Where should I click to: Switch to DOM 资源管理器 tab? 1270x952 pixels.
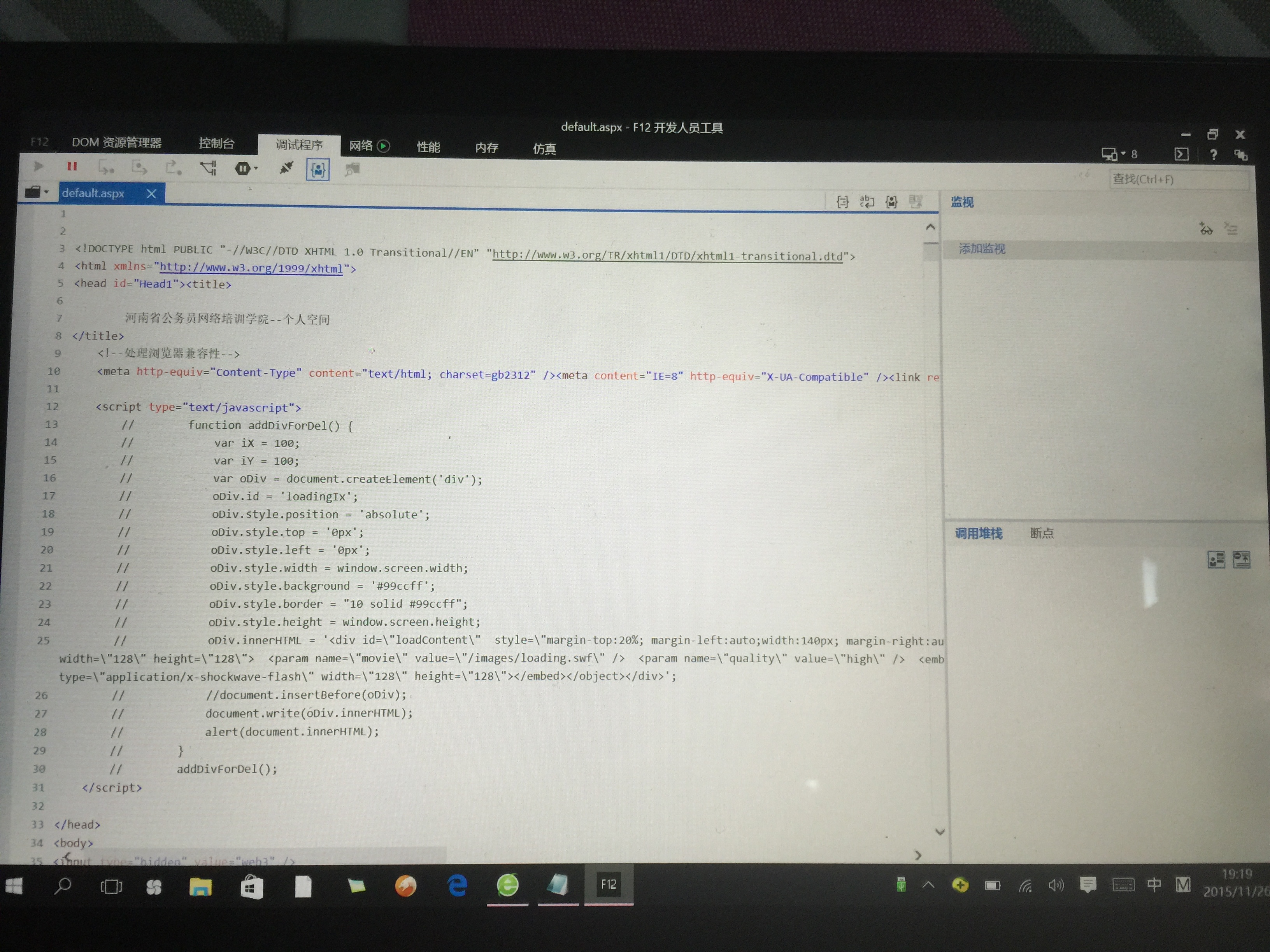(x=117, y=142)
